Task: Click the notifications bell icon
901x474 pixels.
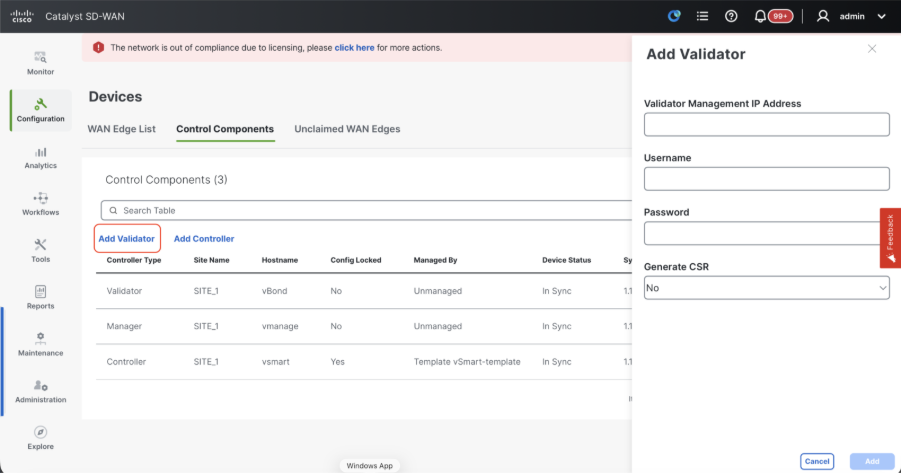Action: point(760,16)
